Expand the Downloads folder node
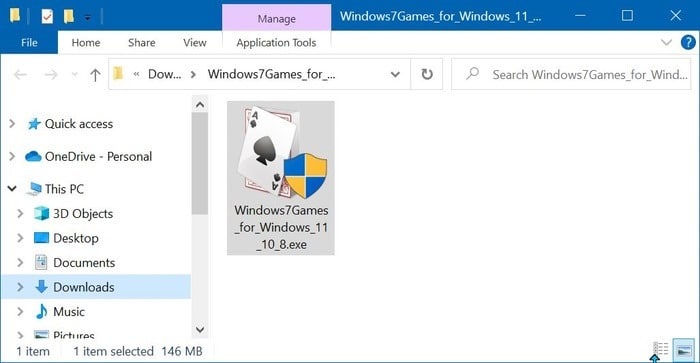The width and height of the screenshot is (700, 363). pos(20,287)
